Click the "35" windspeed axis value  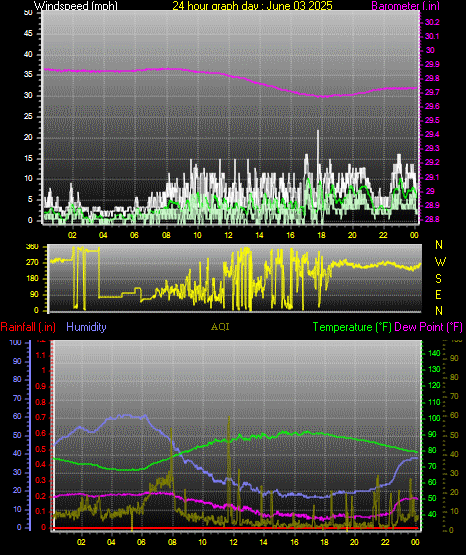(x=28, y=75)
